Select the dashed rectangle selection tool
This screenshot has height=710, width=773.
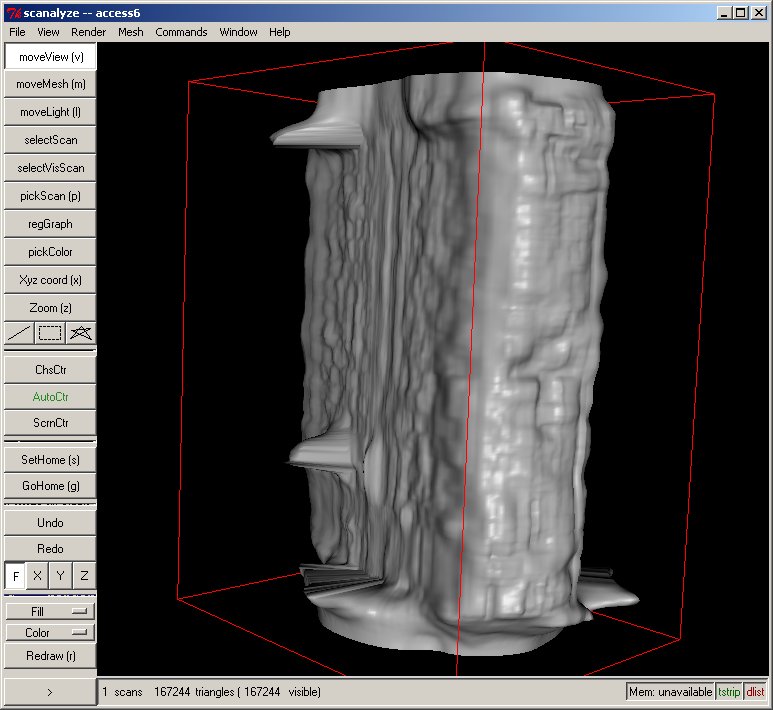click(50, 333)
